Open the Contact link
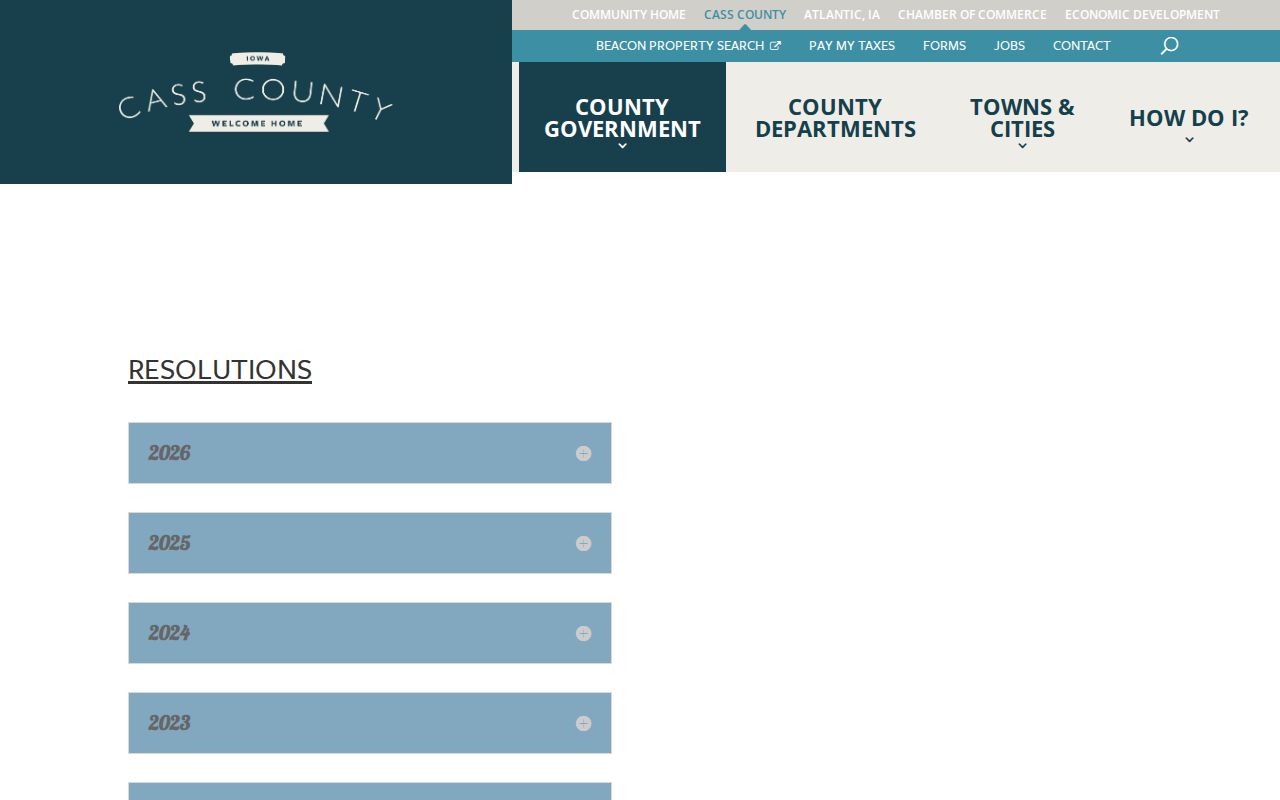Image resolution: width=1280 pixels, height=800 pixels. click(1081, 46)
